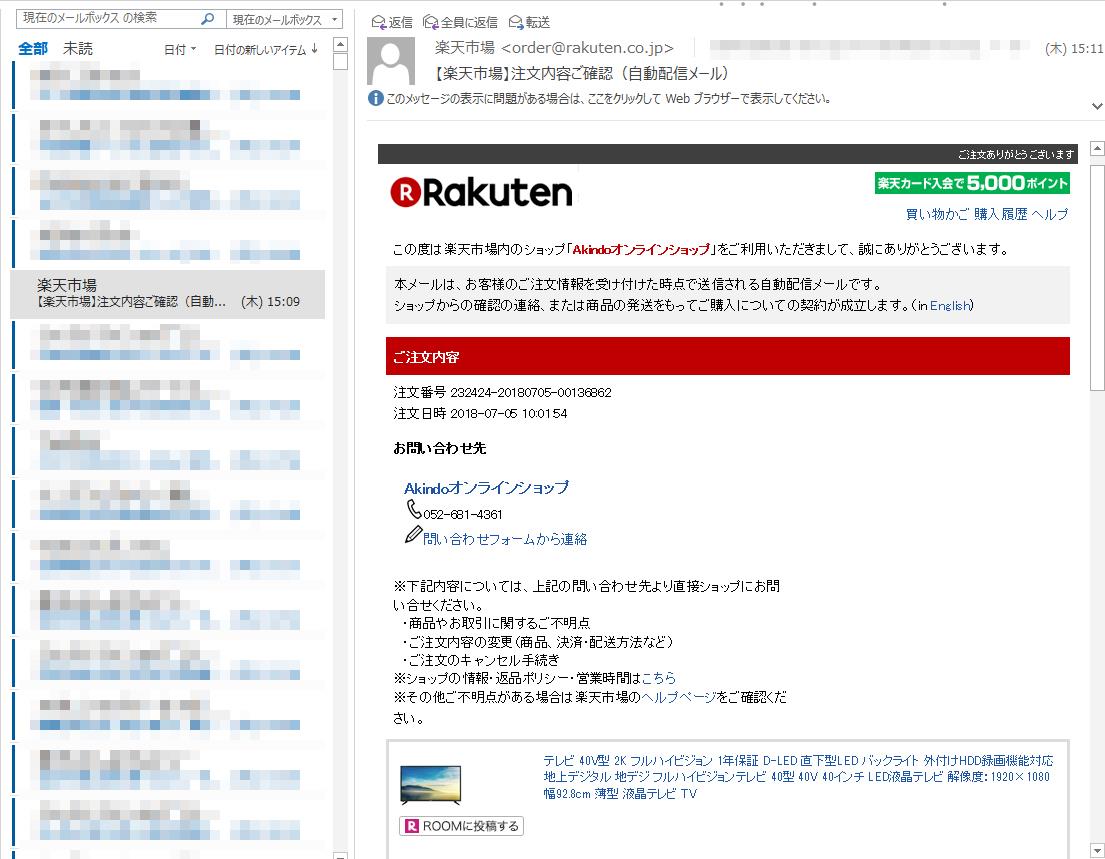This screenshot has width=1105, height=859.
Task: Open the 購入履歴 link
Action: (x=1000, y=214)
